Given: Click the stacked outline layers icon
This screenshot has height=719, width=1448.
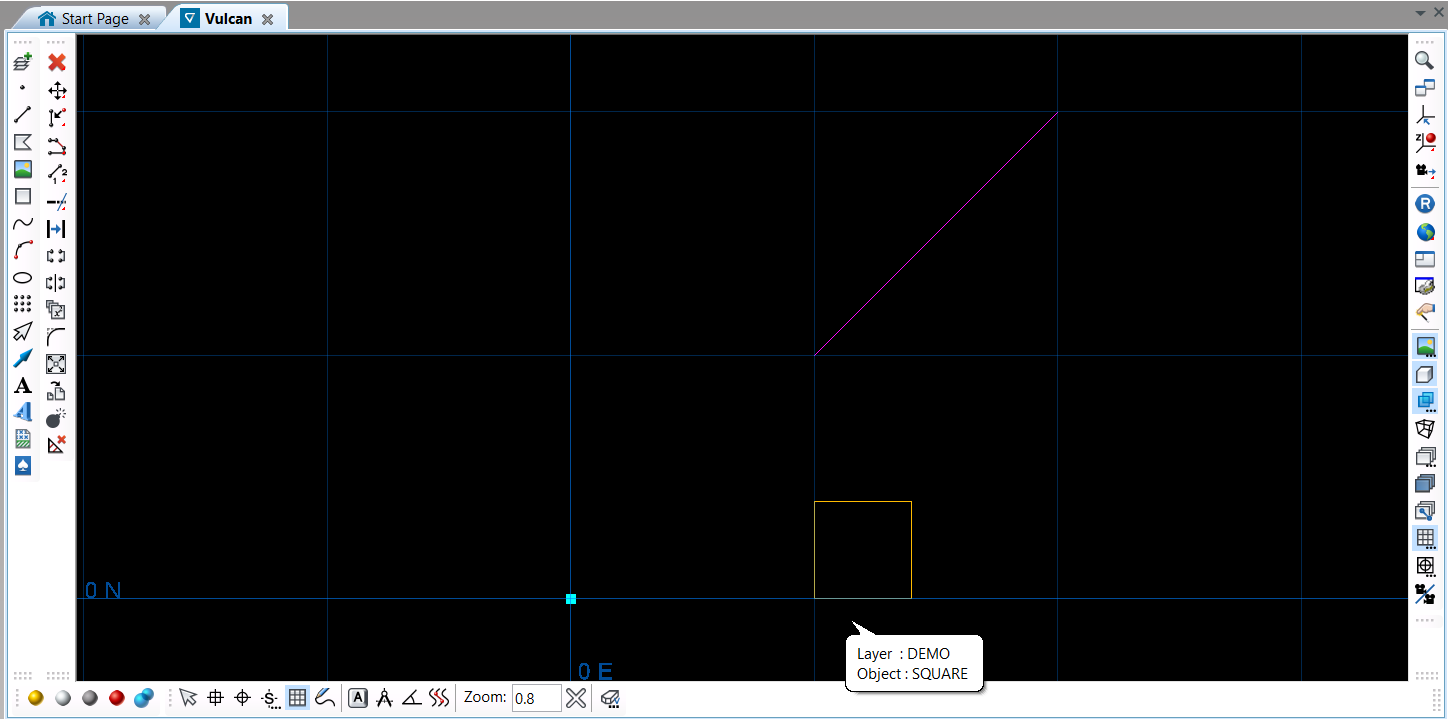Looking at the screenshot, I should [1425, 456].
